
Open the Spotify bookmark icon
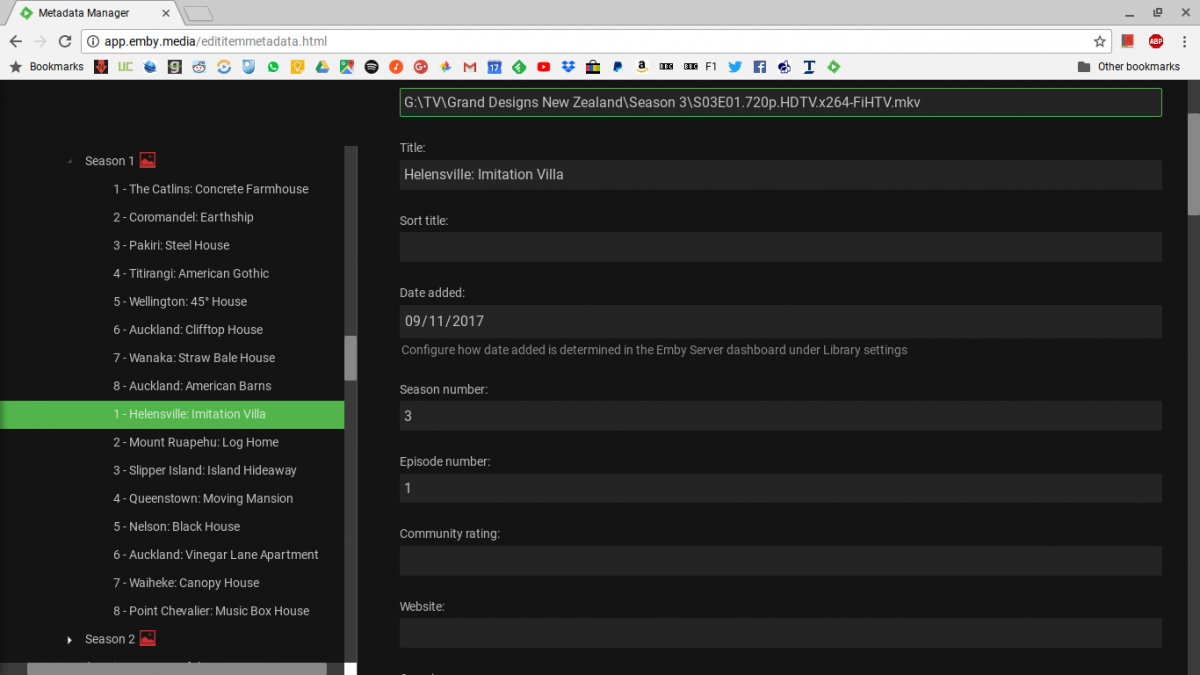click(371, 67)
